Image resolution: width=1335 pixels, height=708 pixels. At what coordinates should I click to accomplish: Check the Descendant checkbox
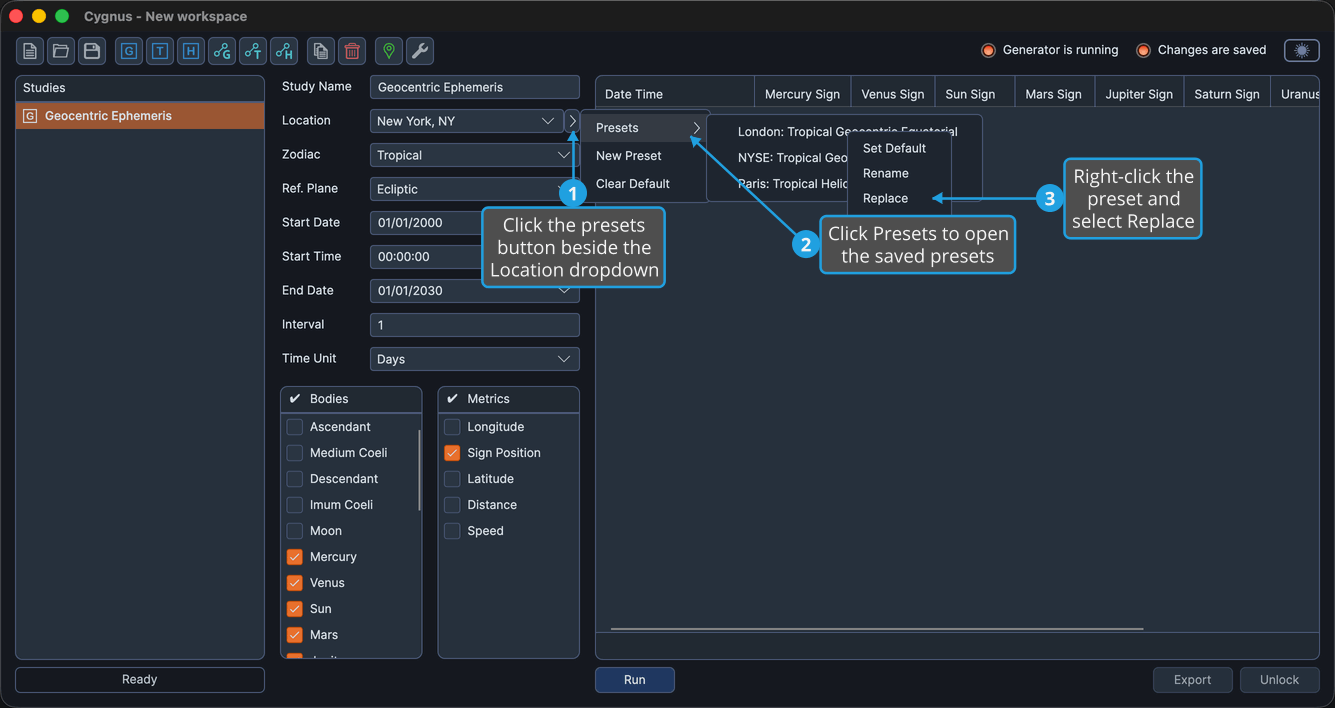click(295, 479)
